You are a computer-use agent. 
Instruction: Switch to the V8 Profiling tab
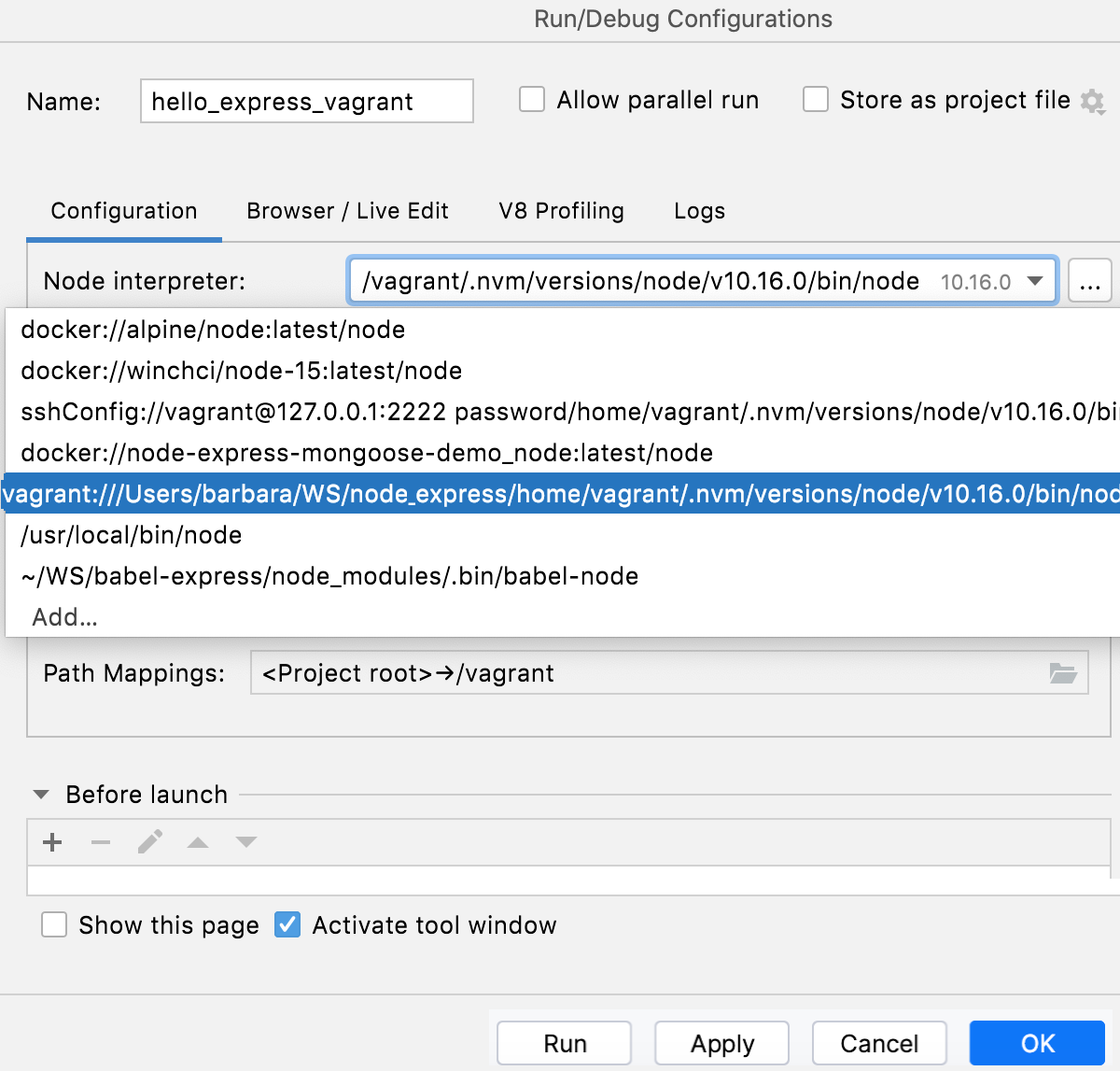560,211
